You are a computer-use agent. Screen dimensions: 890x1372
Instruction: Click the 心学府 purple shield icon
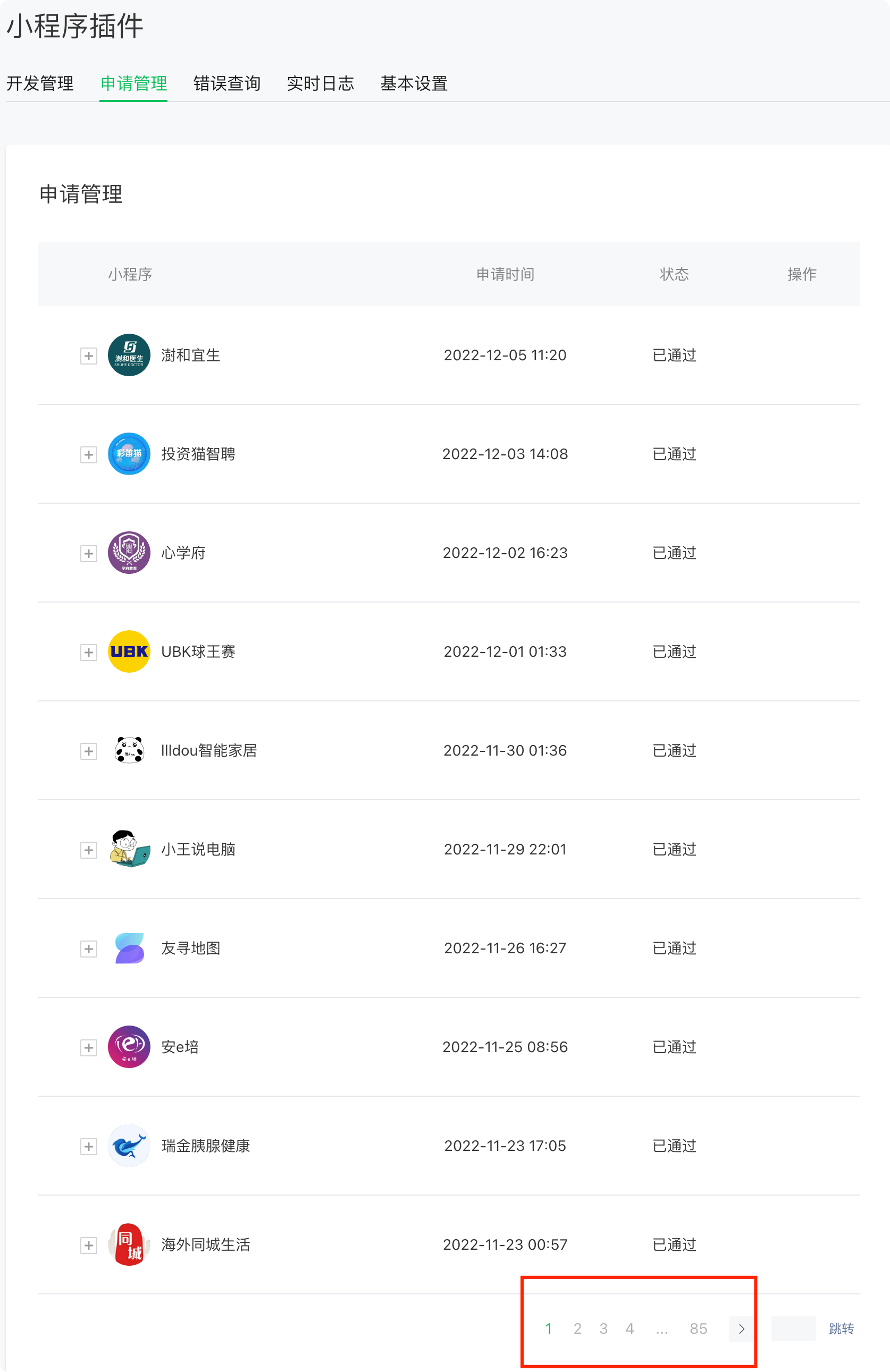pos(129,553)
